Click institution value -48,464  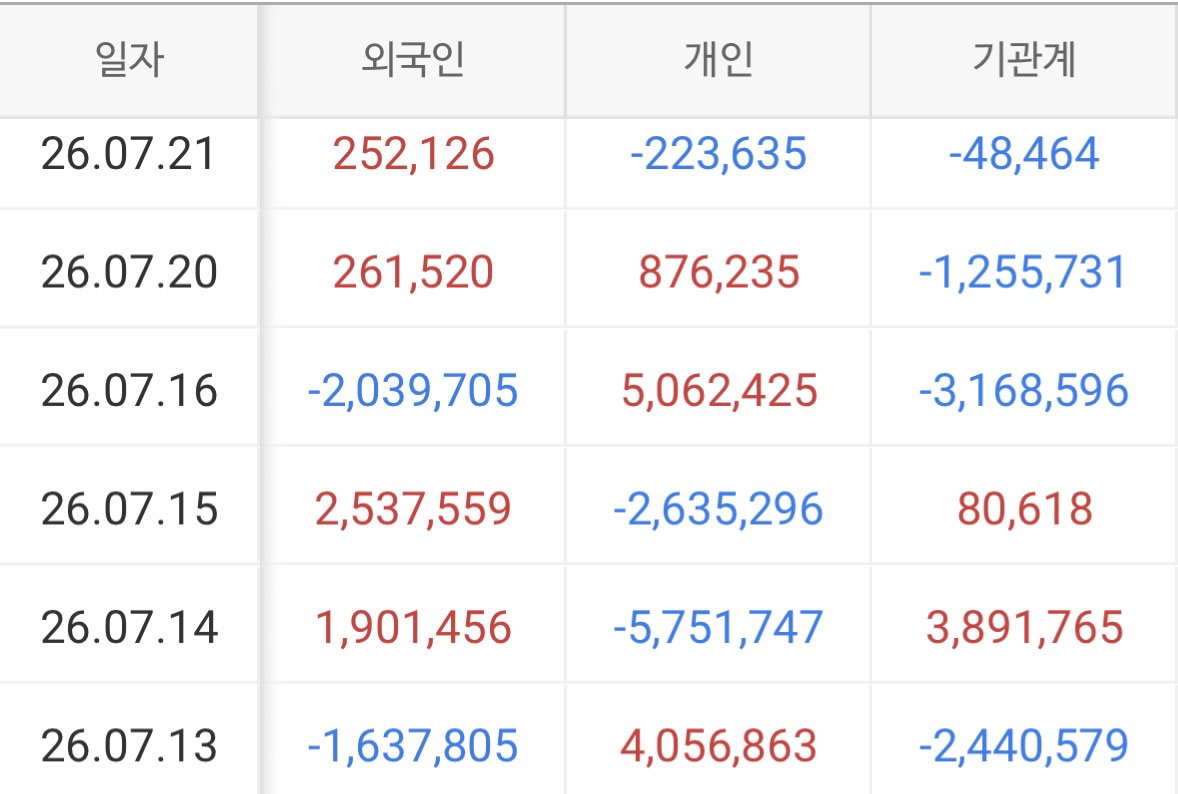[1024, 154]
